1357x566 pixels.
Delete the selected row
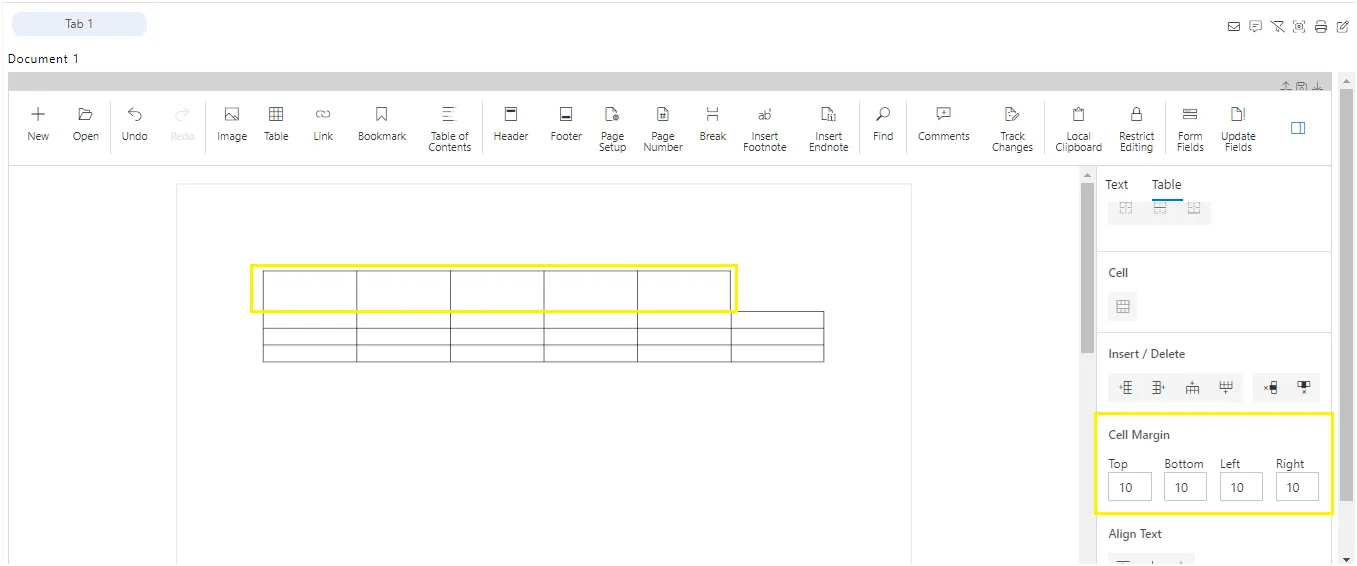click(x=1270, y=388)
